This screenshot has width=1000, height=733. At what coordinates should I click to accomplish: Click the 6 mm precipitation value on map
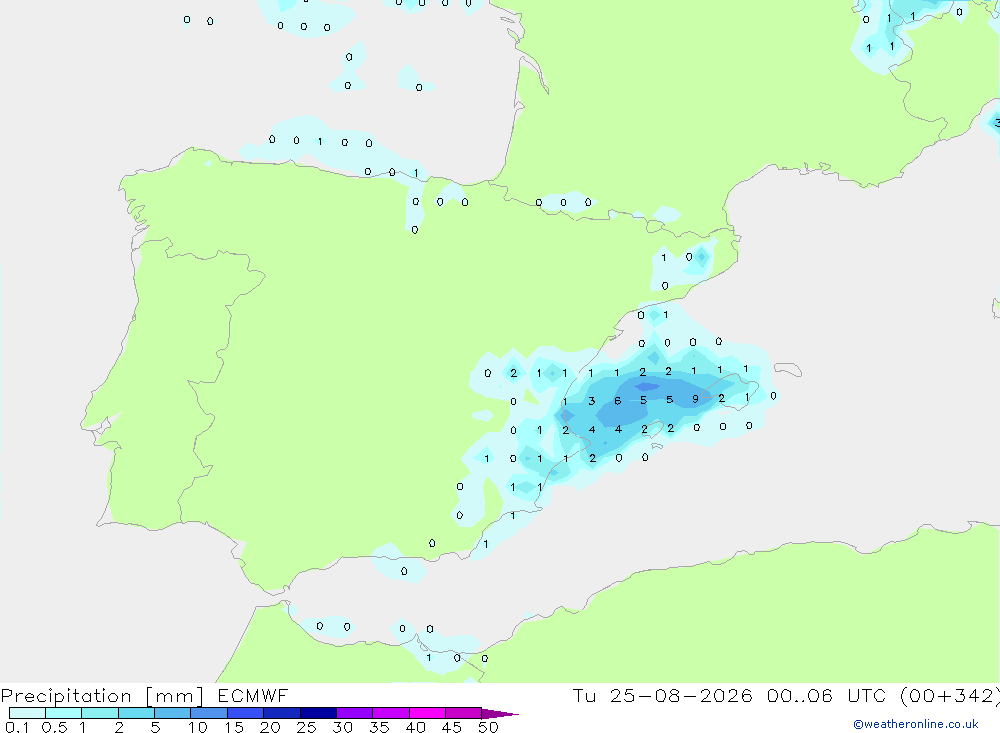click(617, 401)
